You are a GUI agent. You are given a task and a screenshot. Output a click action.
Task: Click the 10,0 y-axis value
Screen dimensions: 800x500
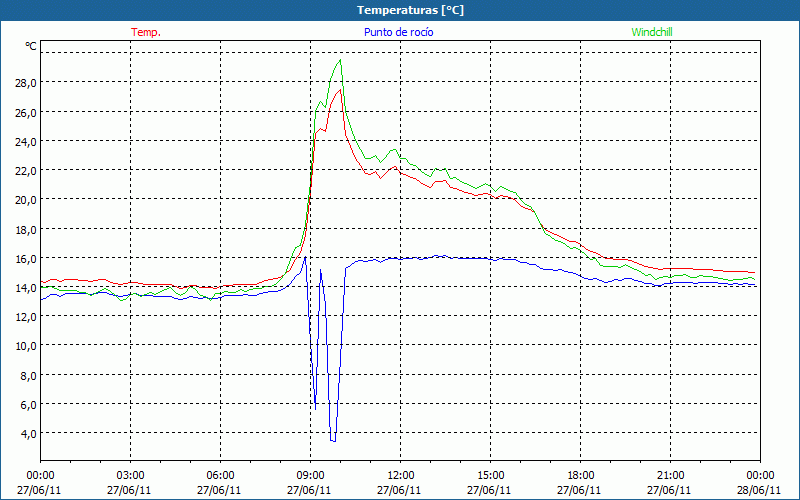pyautogui.click(x=26, y=346)
